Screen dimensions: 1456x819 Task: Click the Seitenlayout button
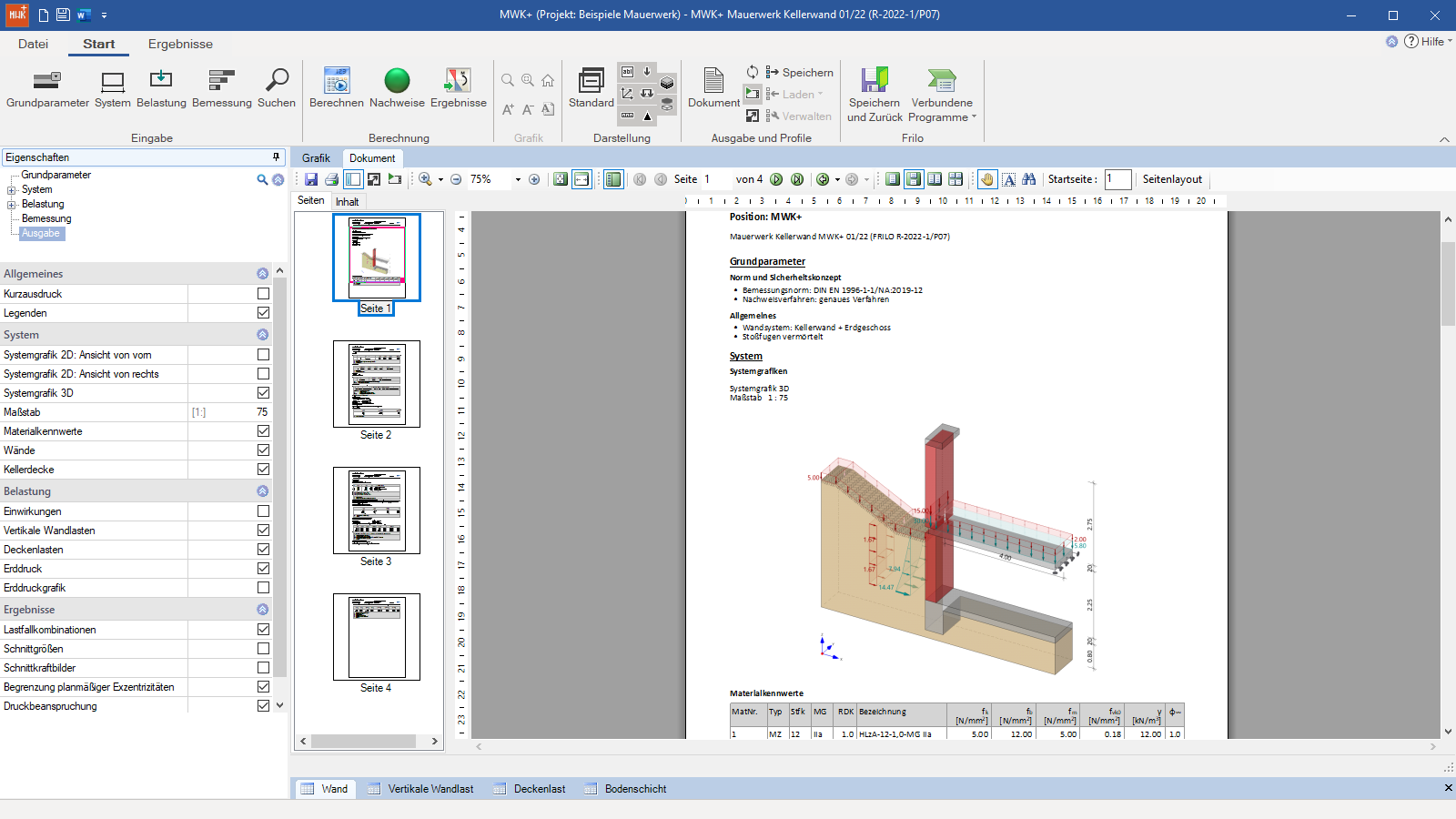click(1172, 179)
